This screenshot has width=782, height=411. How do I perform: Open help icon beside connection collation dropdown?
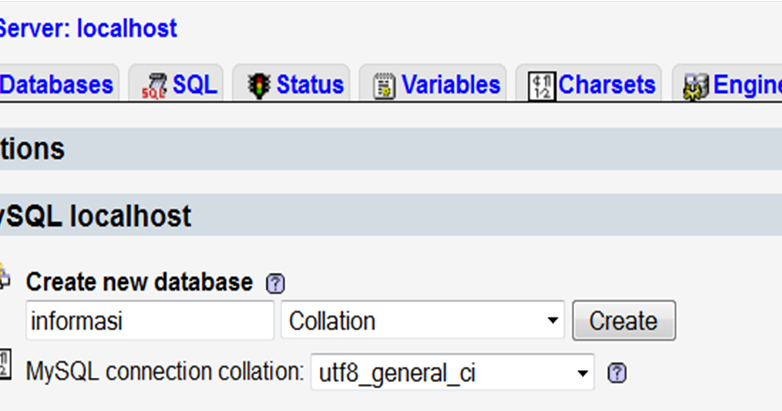point(617,373)
